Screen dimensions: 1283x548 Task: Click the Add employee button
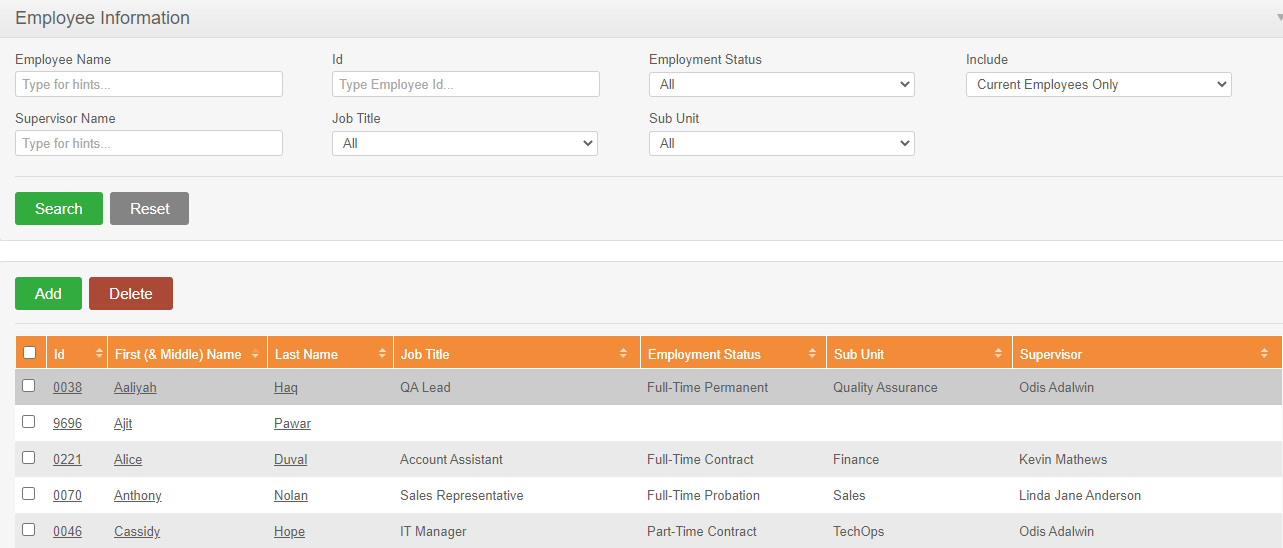pos(48,294)
